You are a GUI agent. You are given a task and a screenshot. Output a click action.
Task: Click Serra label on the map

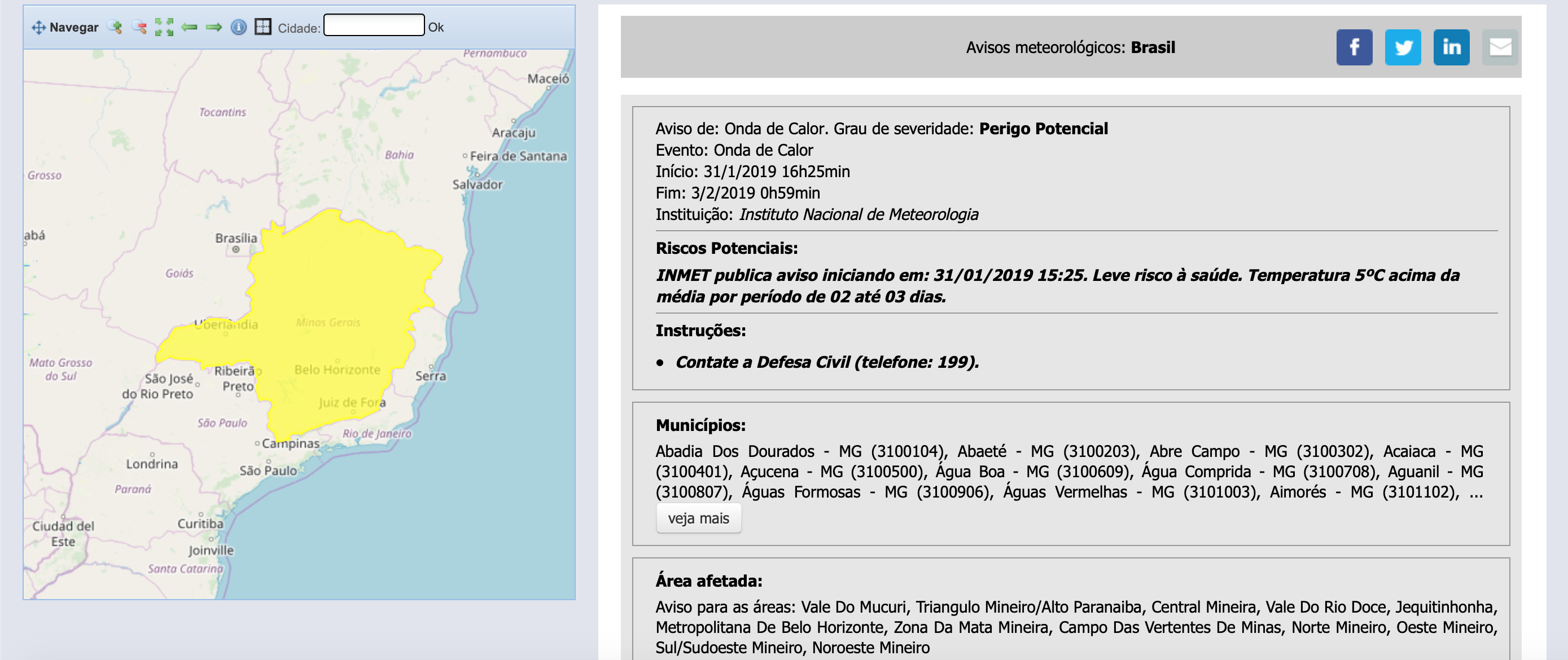pyautogui.click(x=431, y=376)
